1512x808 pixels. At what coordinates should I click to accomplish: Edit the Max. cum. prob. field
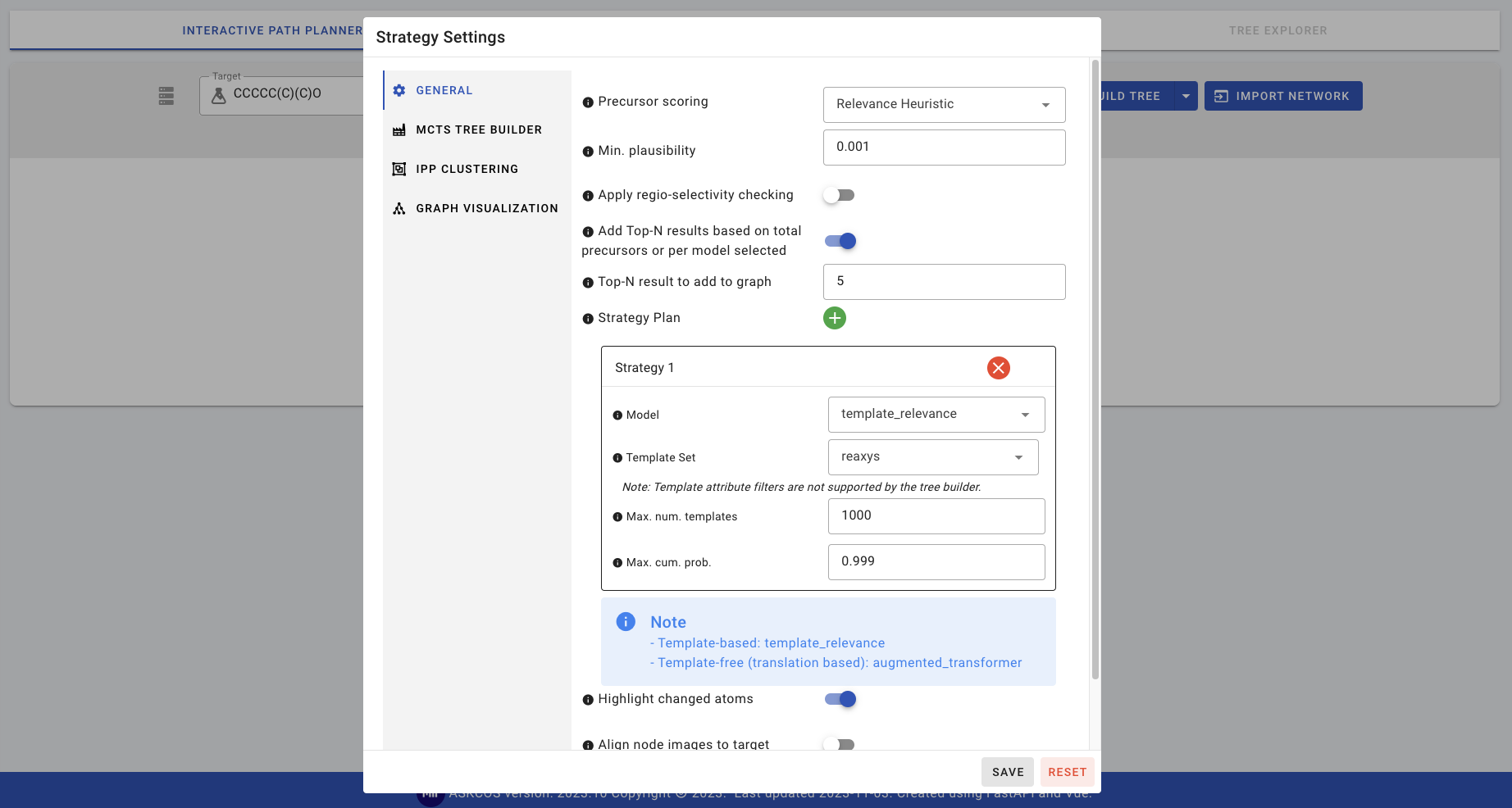pyautogui.click(x=936, y=562)
